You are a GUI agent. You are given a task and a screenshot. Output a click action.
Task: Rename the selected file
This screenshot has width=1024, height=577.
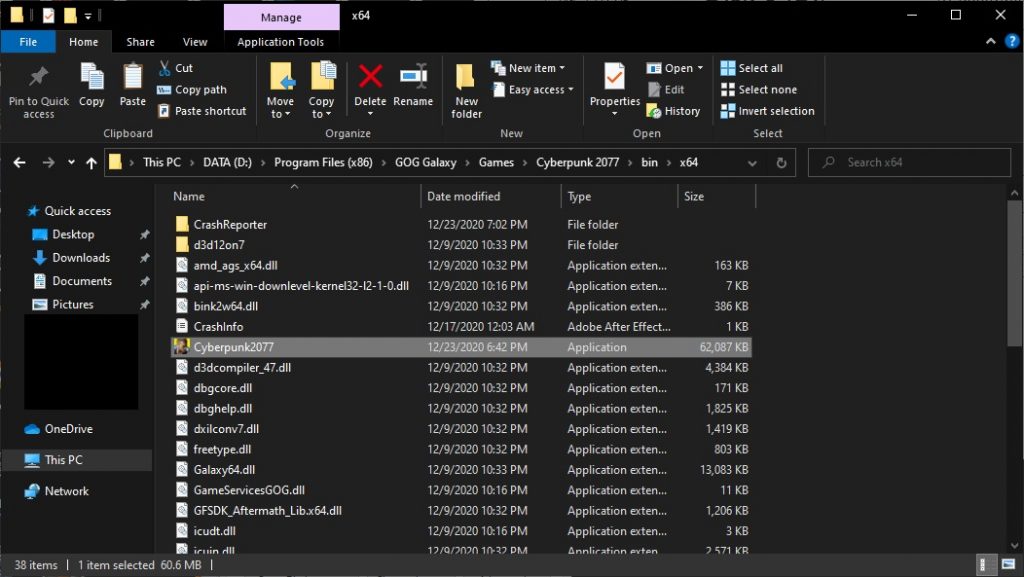click(x=413, y=85)
